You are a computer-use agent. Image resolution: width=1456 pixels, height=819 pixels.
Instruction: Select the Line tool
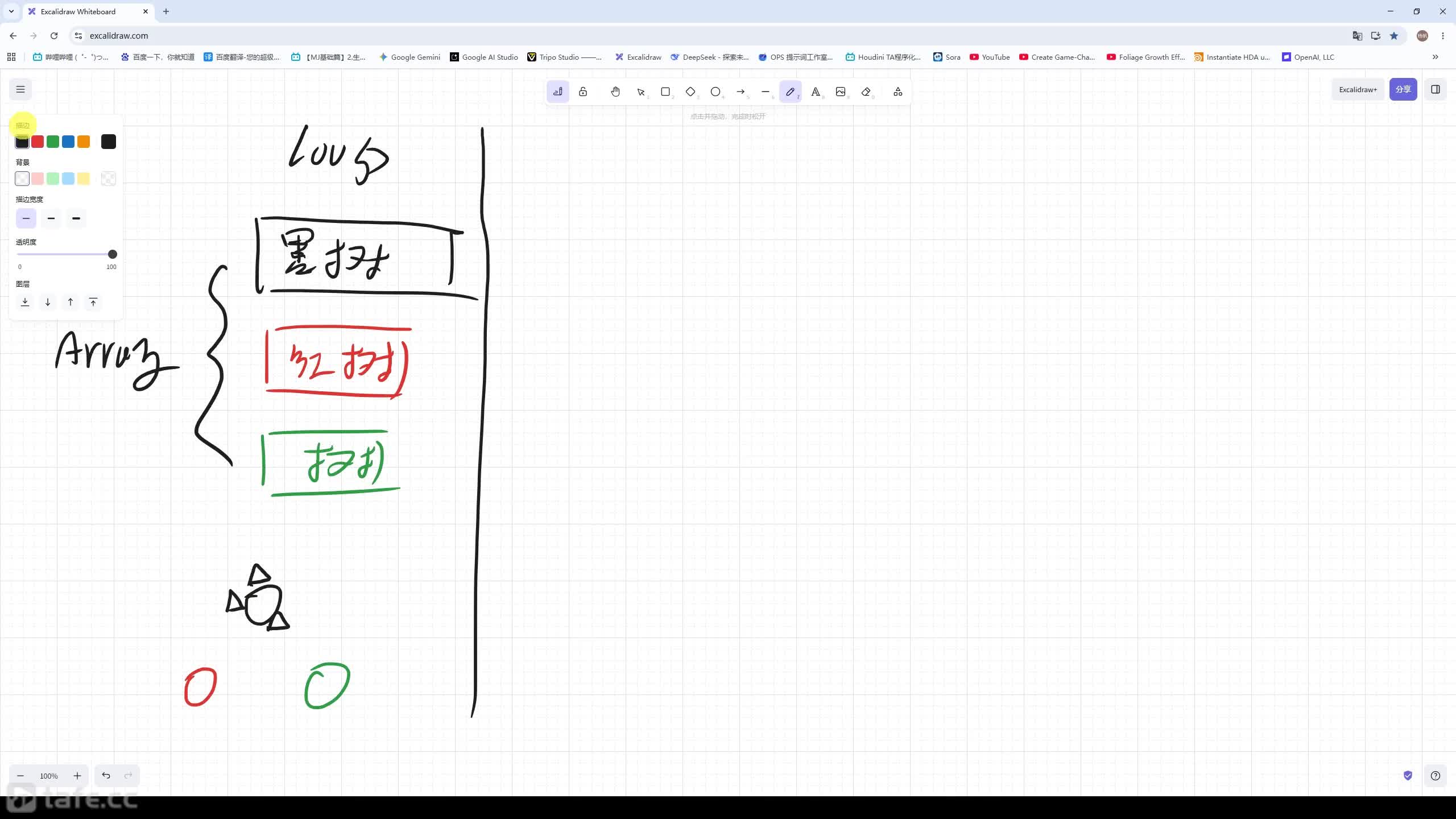click(766, 92)
